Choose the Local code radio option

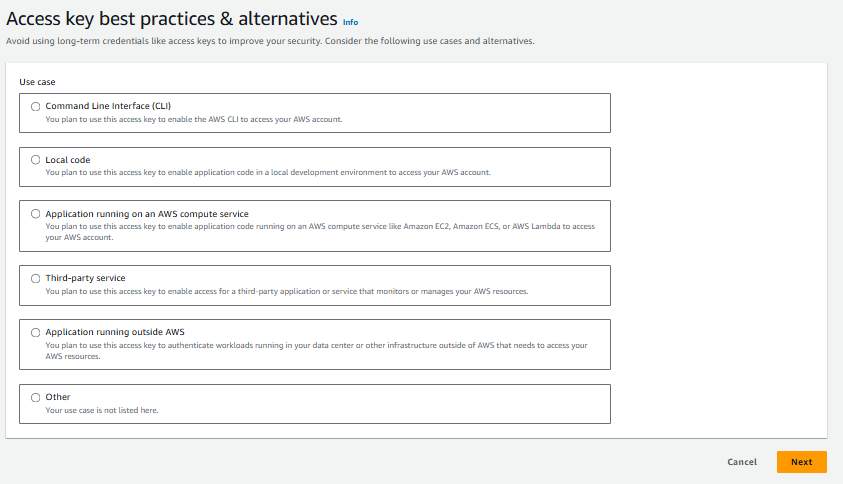[x=35, y=160]
